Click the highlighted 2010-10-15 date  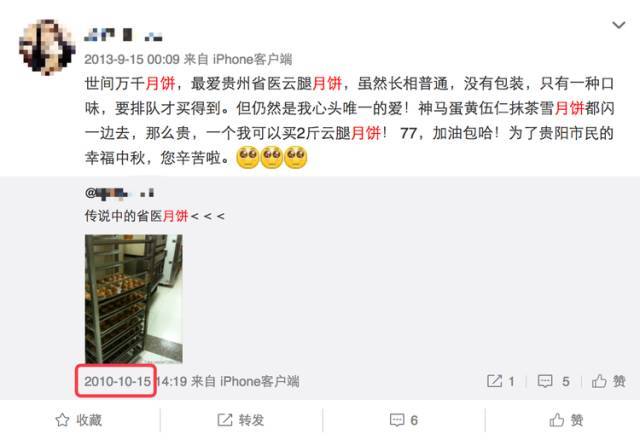click(118, 382)
